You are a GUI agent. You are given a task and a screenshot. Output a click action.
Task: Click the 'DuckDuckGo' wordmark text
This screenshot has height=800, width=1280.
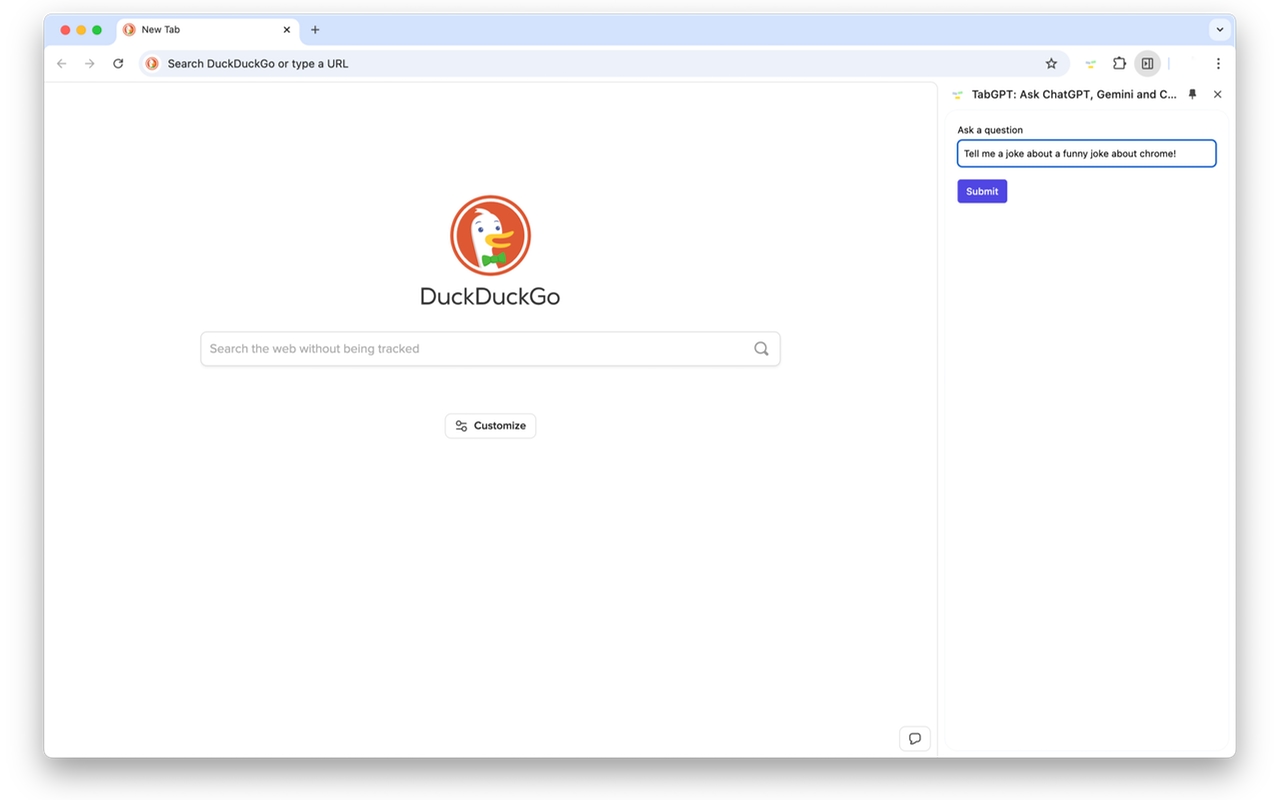click(490, 297)
